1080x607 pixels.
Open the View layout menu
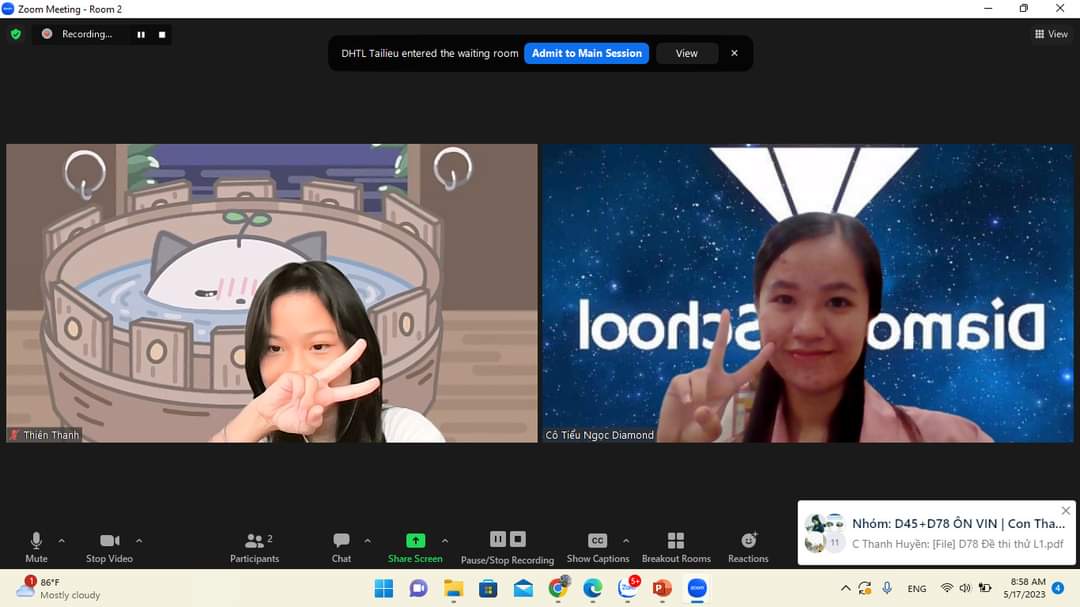[x=1051, y=34]
